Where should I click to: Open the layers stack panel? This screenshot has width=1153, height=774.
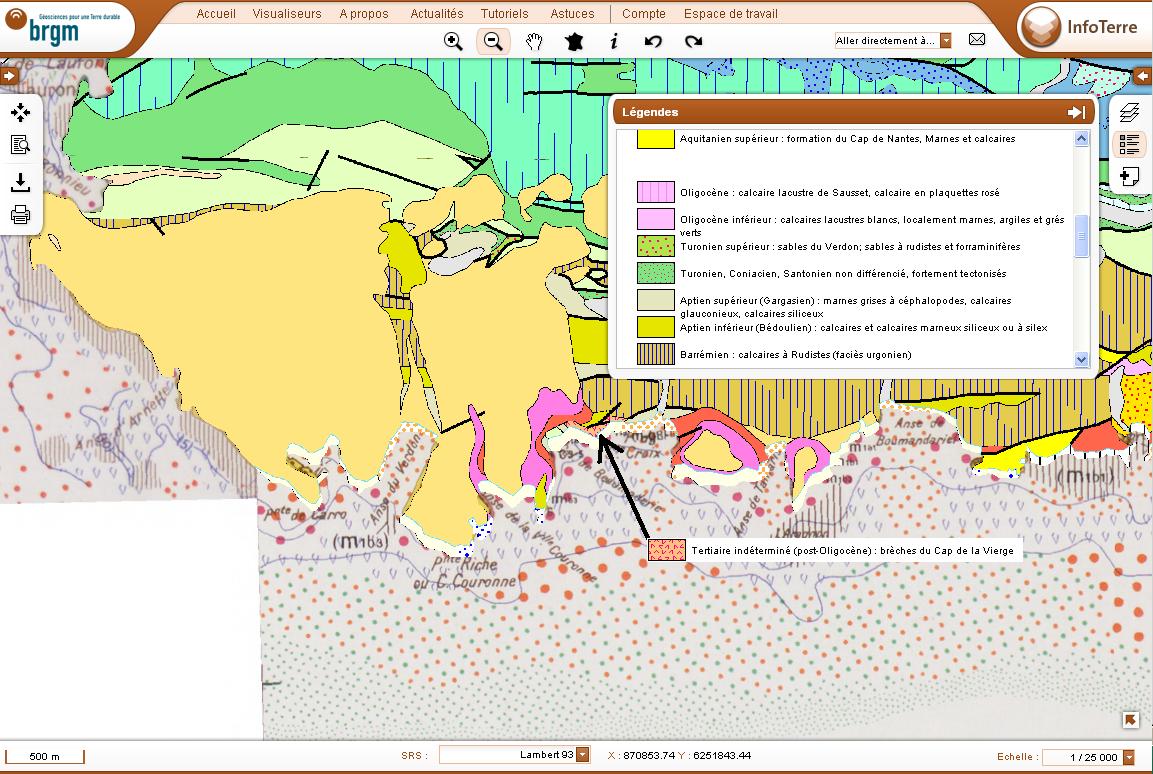[x=1129, y=112]
